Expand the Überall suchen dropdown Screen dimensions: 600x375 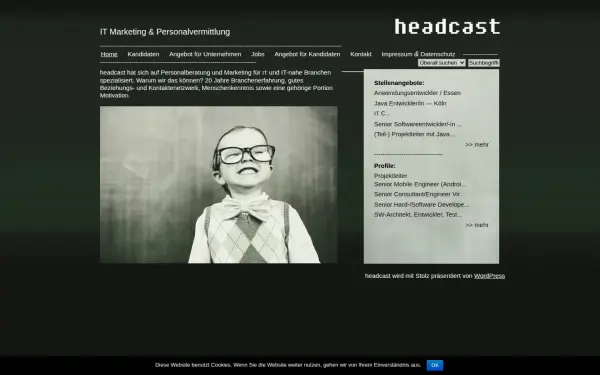(x=442, y=63)
